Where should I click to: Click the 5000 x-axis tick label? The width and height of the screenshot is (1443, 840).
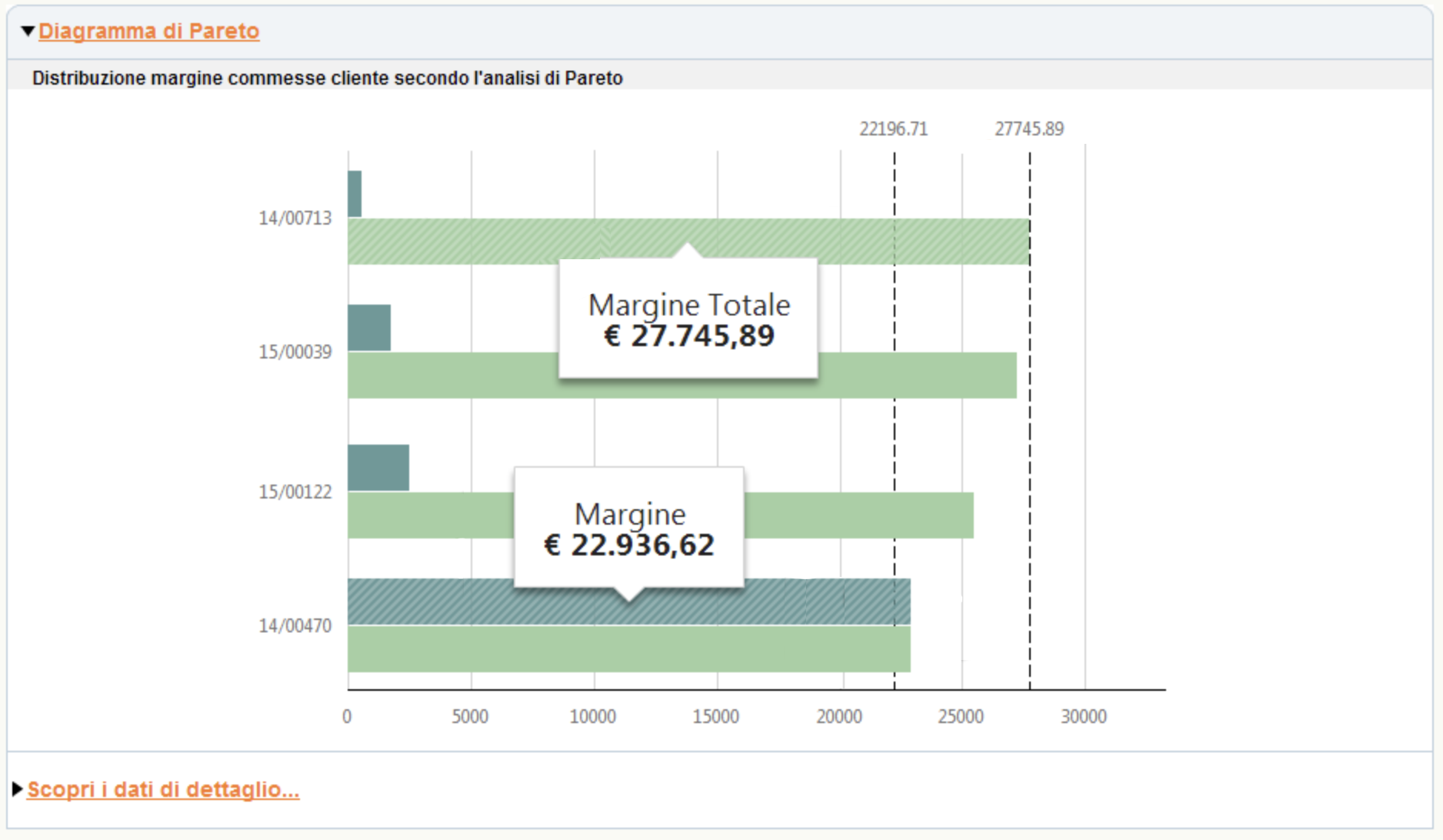(470, 717)
